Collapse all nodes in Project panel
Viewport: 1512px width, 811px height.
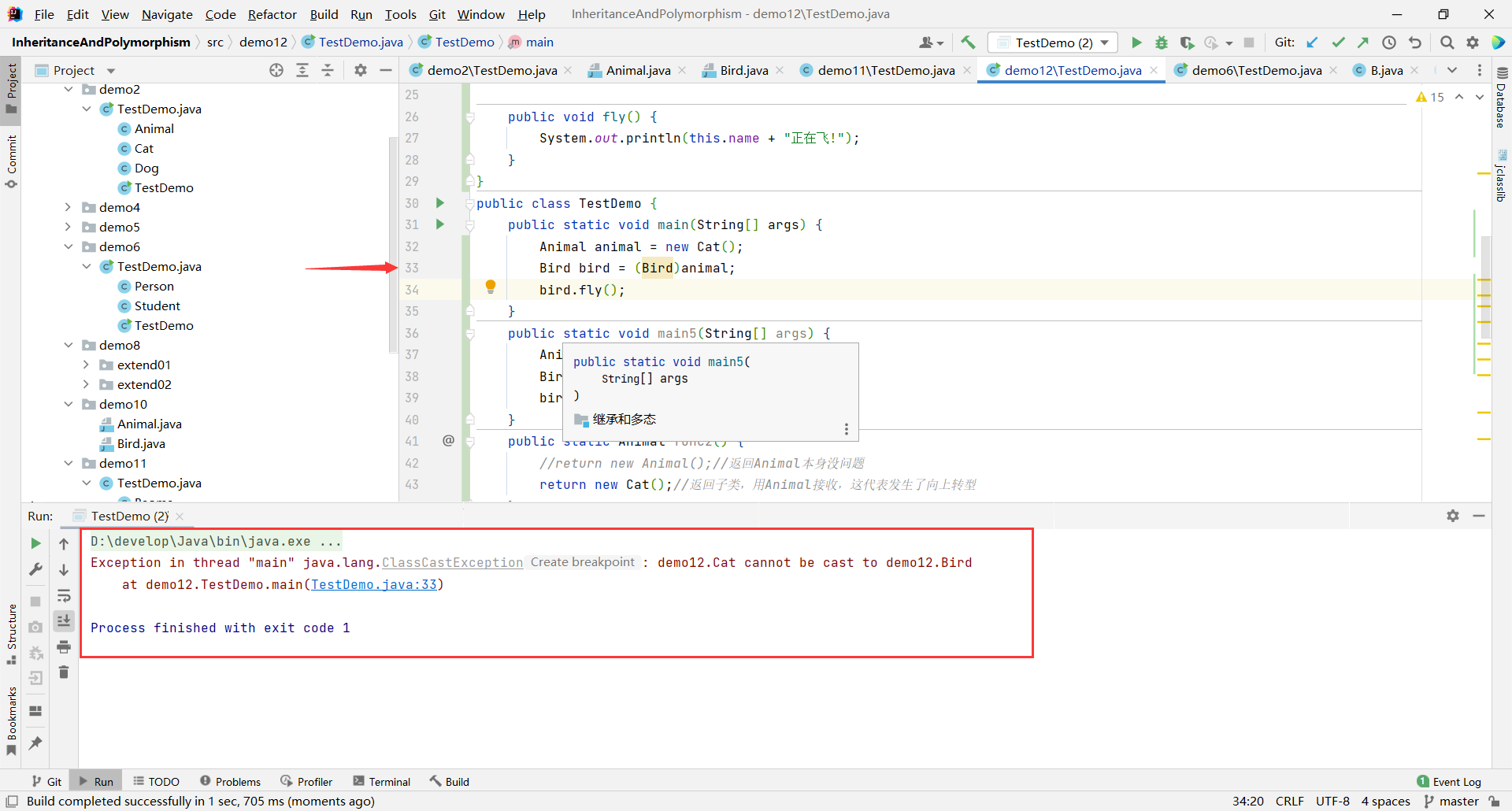pyautogui.click(x=328, y=70)
